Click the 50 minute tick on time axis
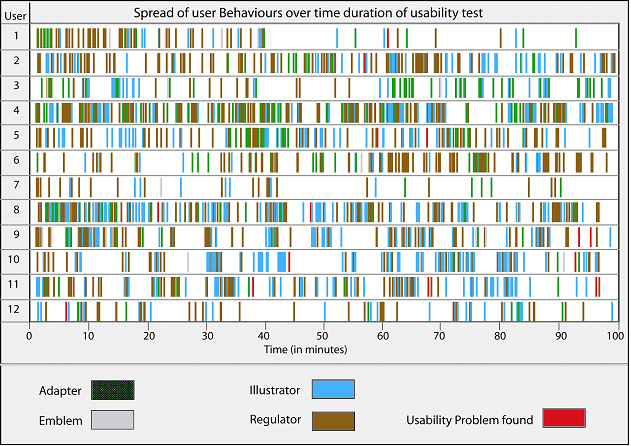 pos(323,336)
